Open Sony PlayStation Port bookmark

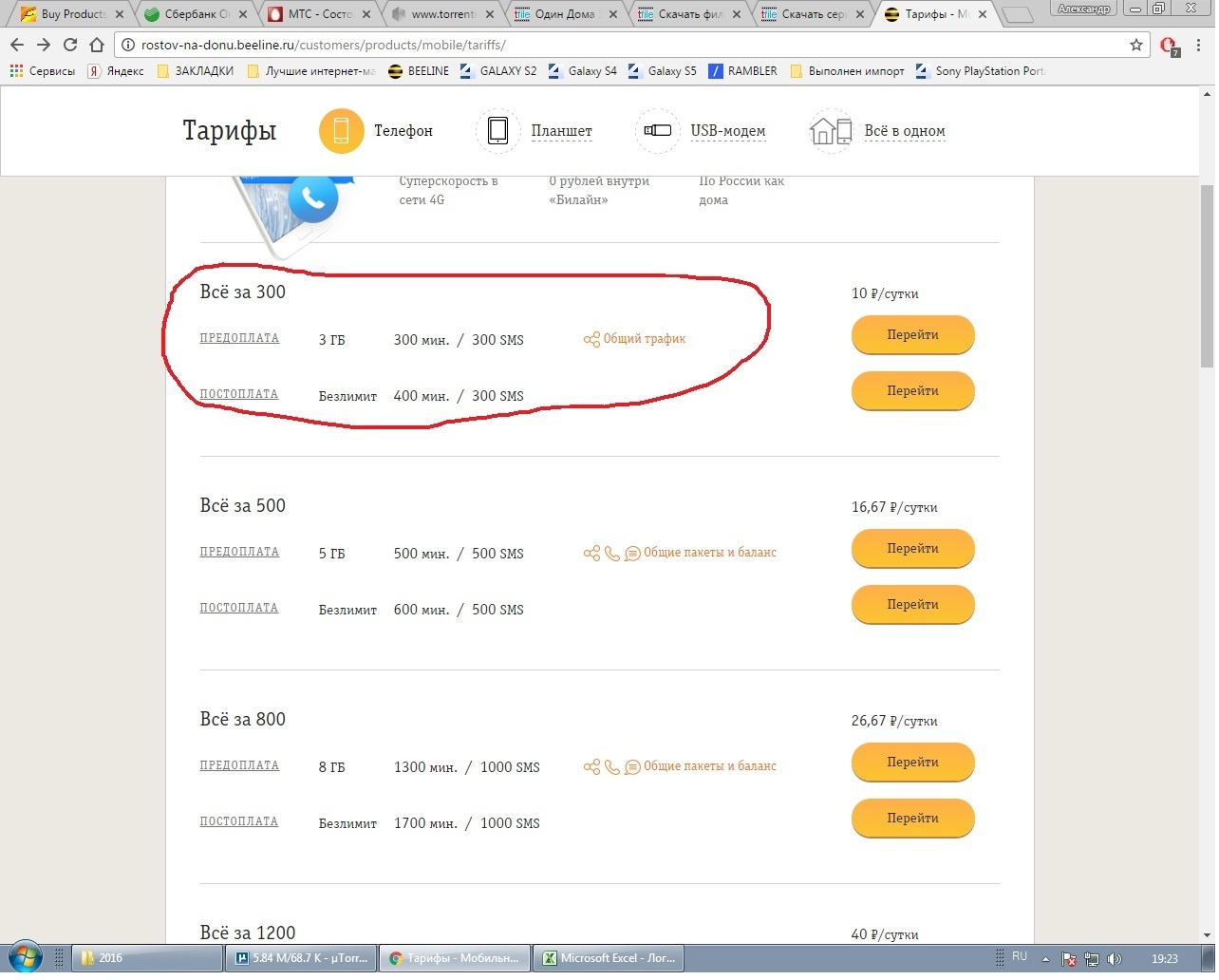(981, 71)
